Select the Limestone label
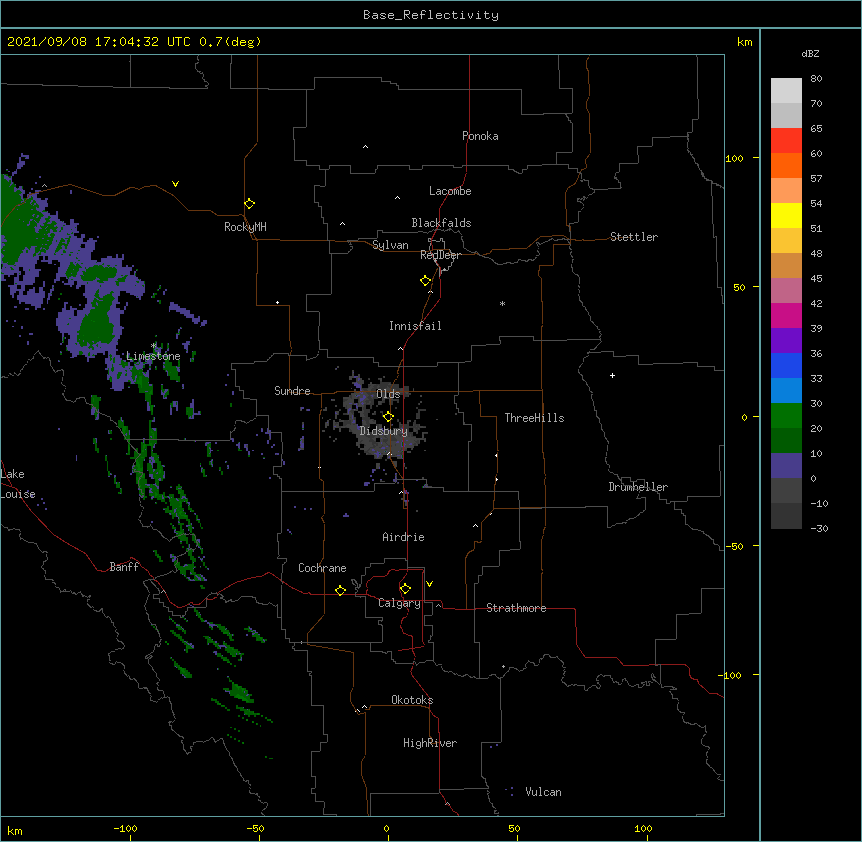The height and width of the screenshot is (842, 862). [153, 356]
